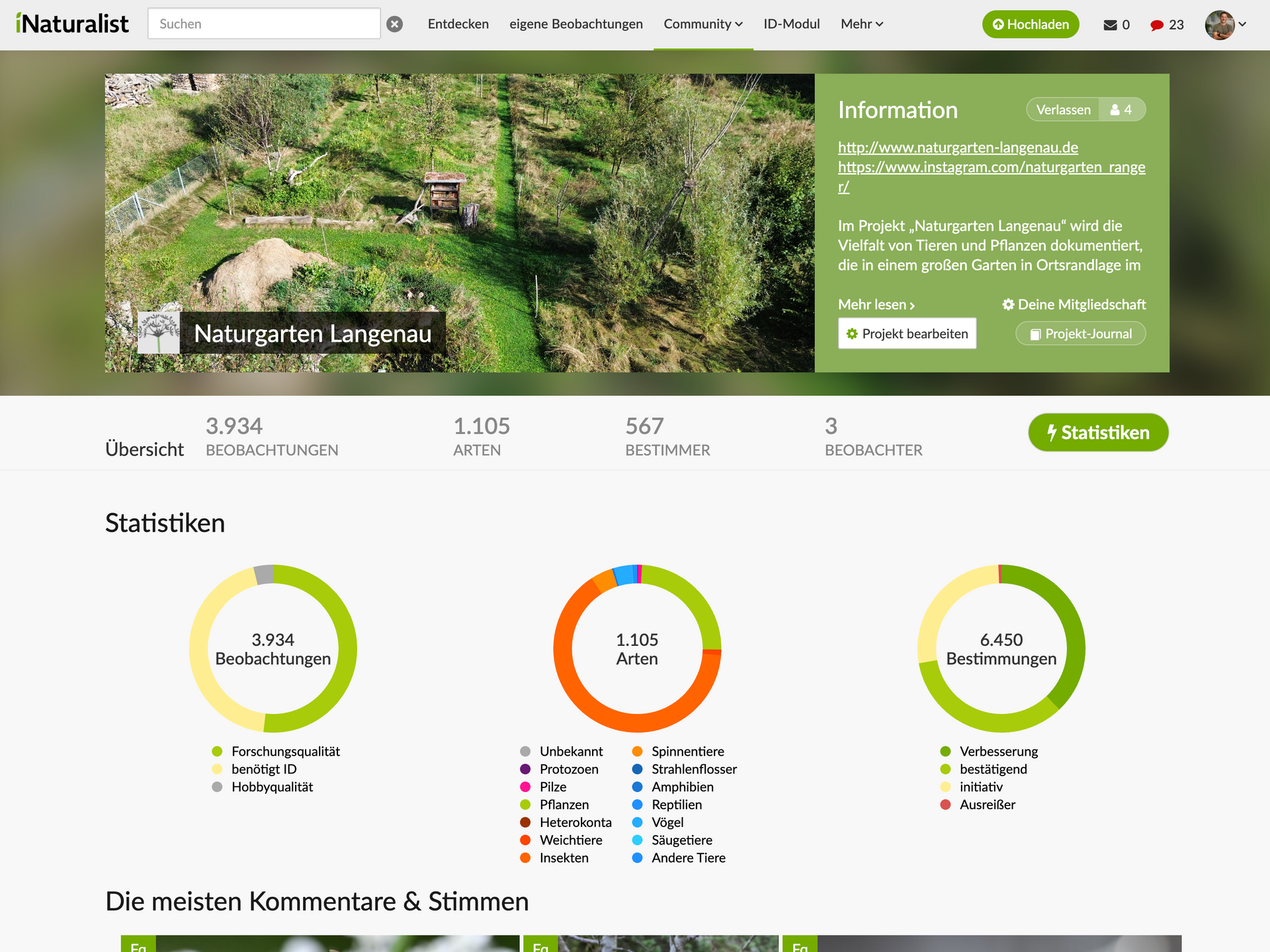Open Deine Mitgliedschaft settings
1270x952 pixels.
[1074, 305]
